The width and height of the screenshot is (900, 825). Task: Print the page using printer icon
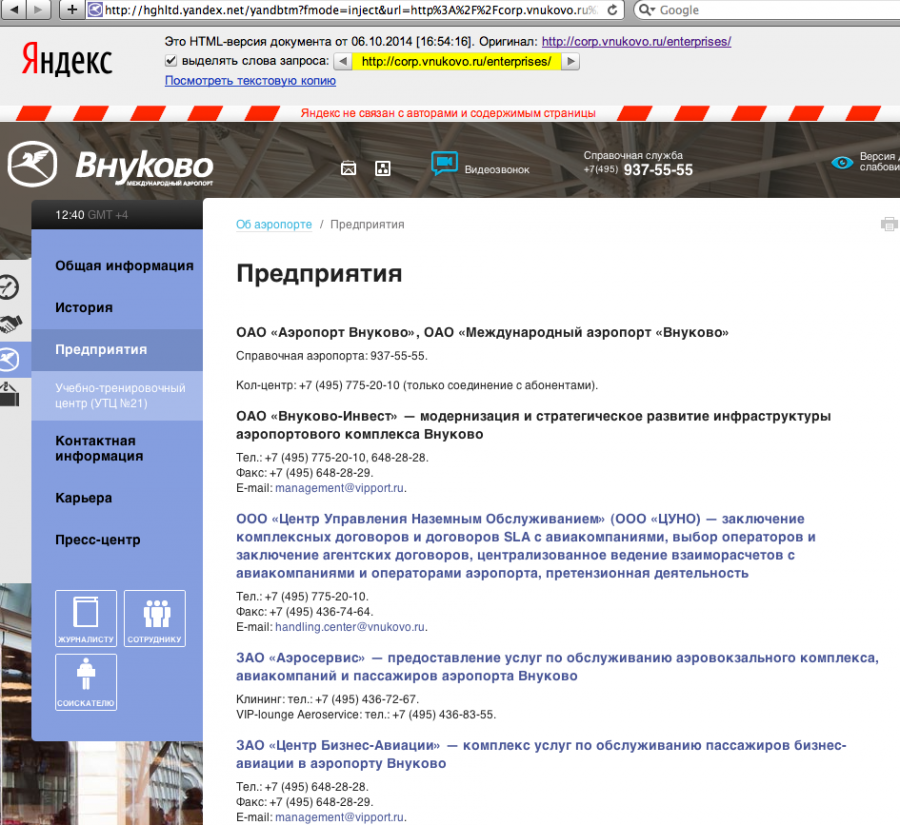pyautogui.click(x=889, y=224)
